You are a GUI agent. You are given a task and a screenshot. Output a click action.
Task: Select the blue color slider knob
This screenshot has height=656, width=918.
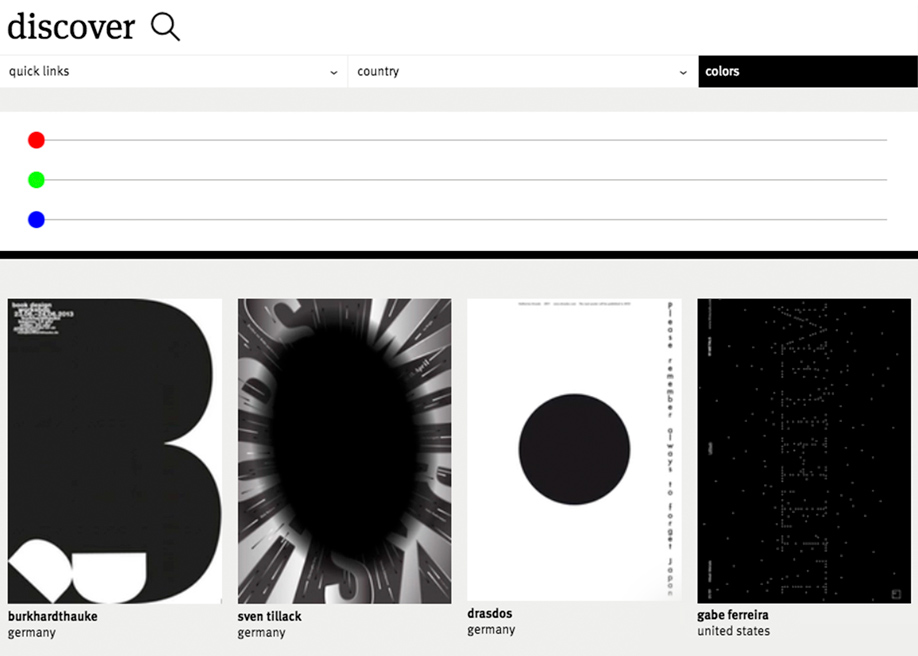(36, 219)
